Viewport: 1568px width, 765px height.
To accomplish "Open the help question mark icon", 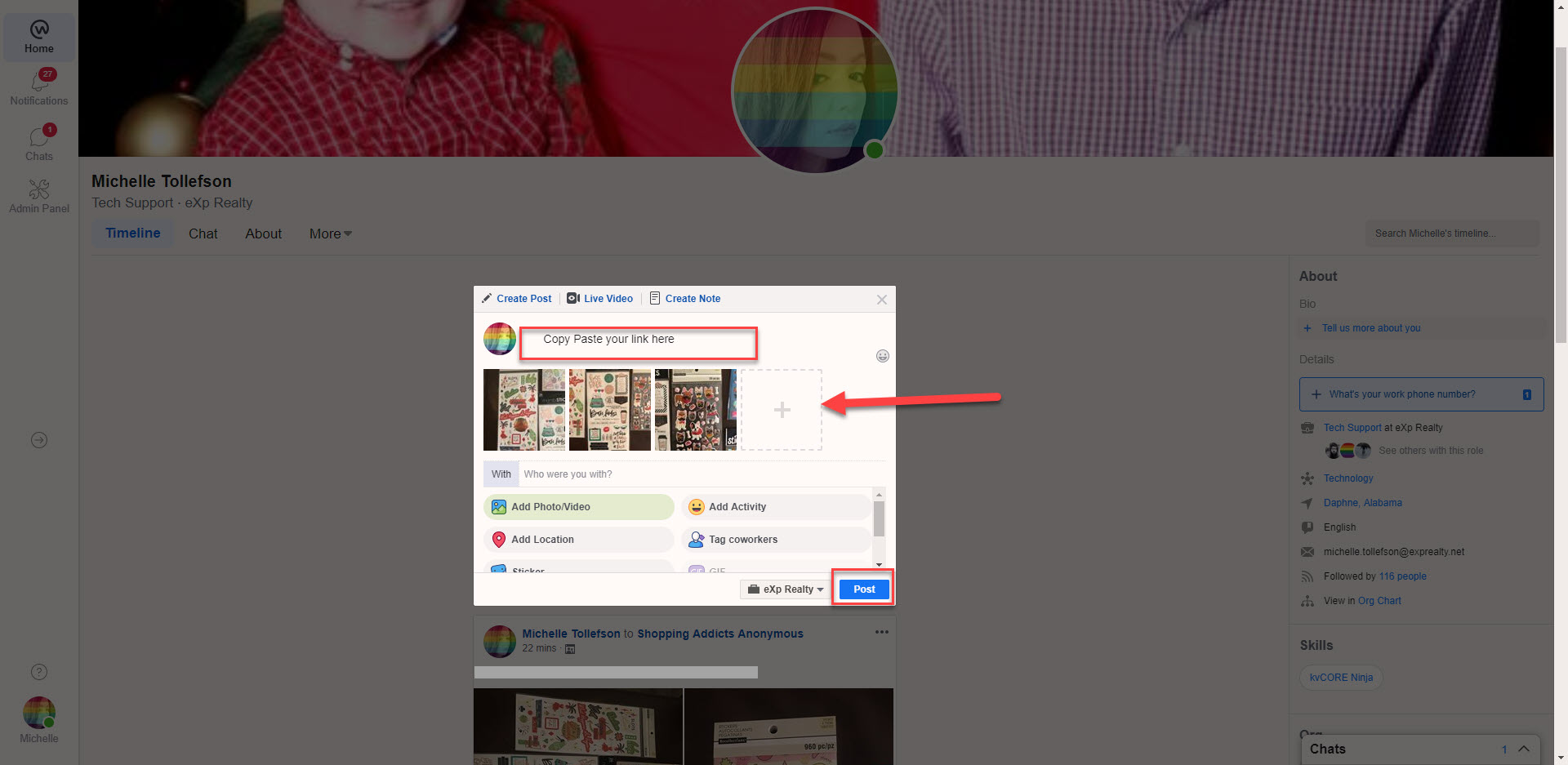I will (39, 672).
